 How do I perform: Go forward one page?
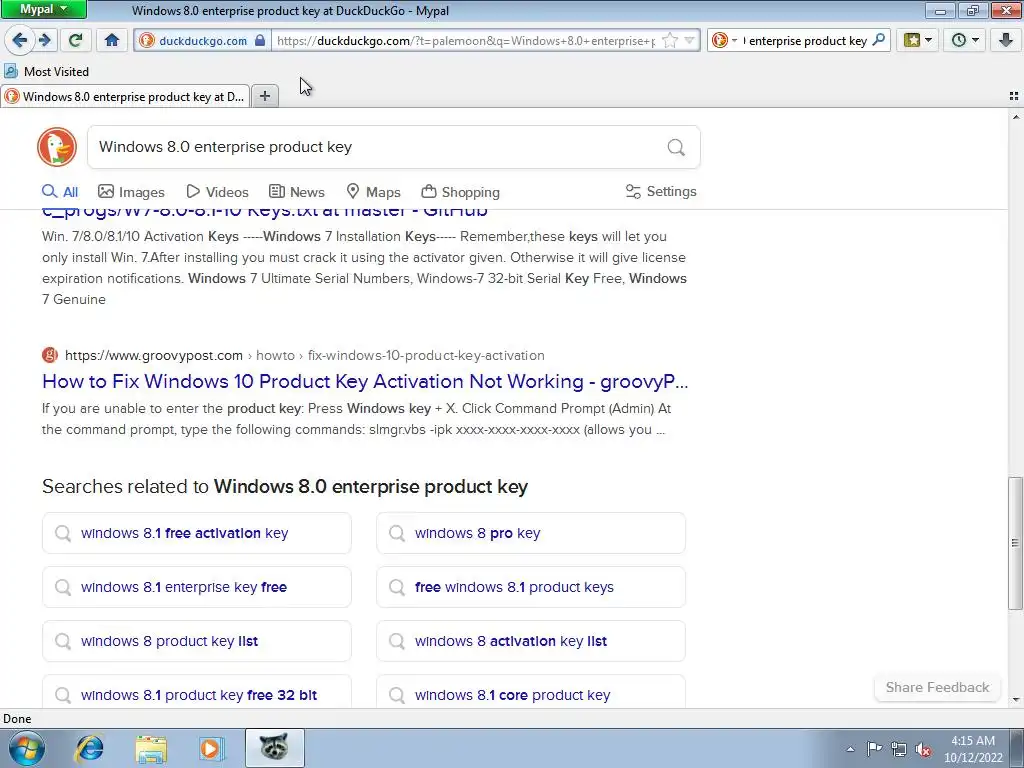click(44, 40)
